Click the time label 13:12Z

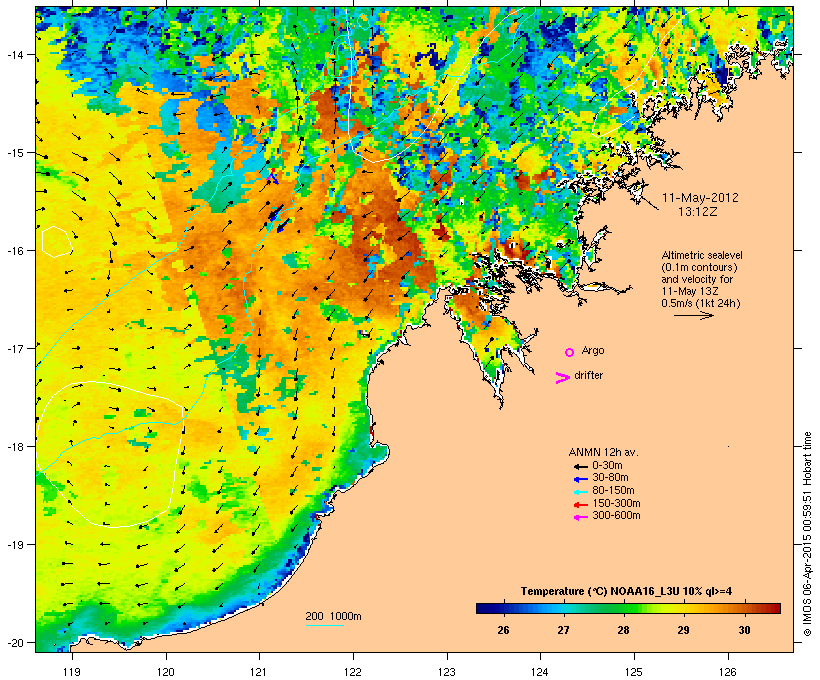(698, 212)
